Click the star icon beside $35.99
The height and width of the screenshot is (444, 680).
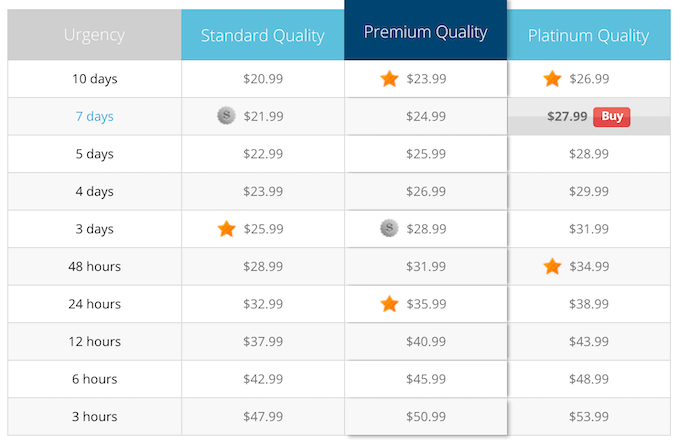389,304
